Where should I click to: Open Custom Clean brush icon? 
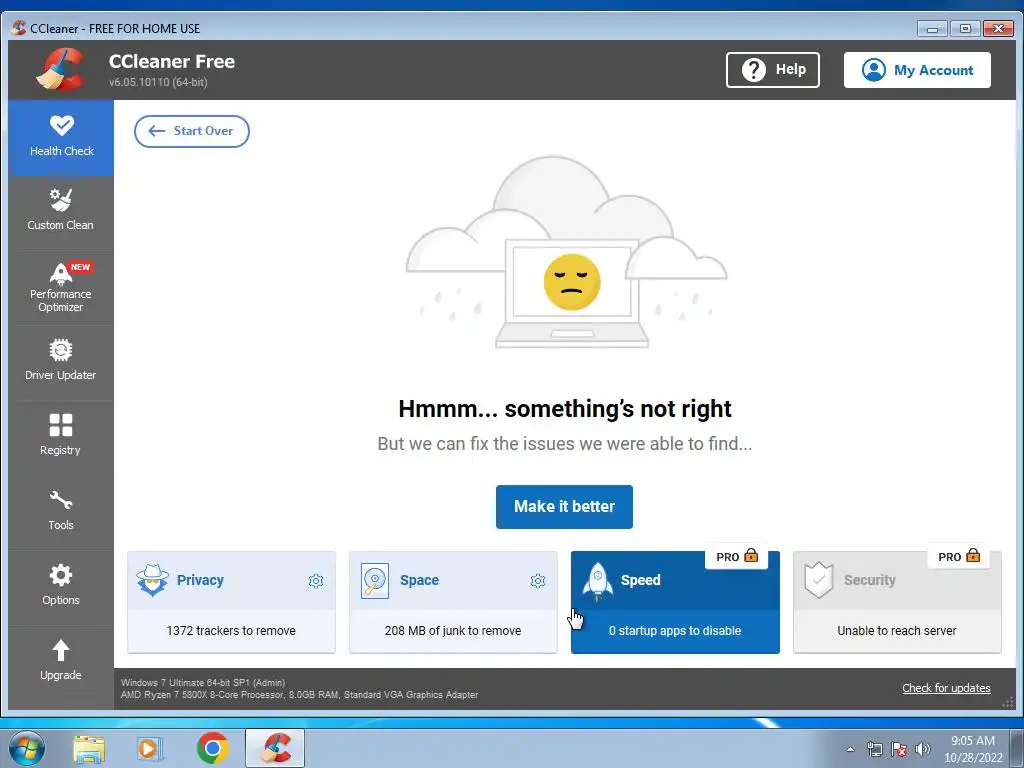click(61, 200)
